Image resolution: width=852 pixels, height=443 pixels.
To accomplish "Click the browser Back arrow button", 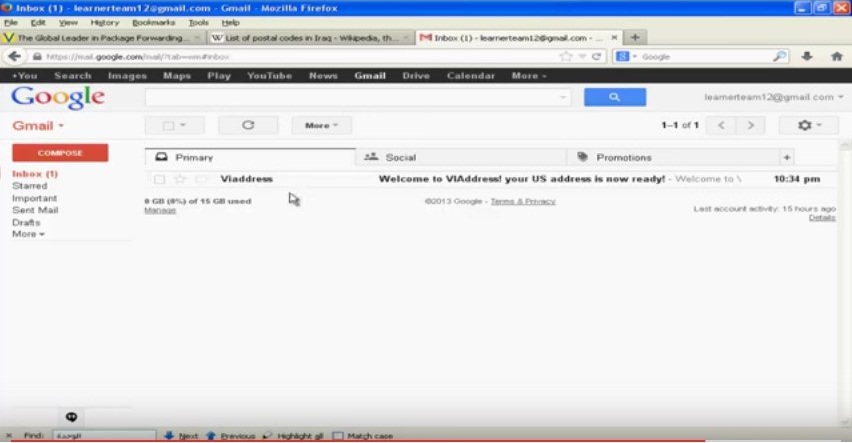I will click(15, 57).
